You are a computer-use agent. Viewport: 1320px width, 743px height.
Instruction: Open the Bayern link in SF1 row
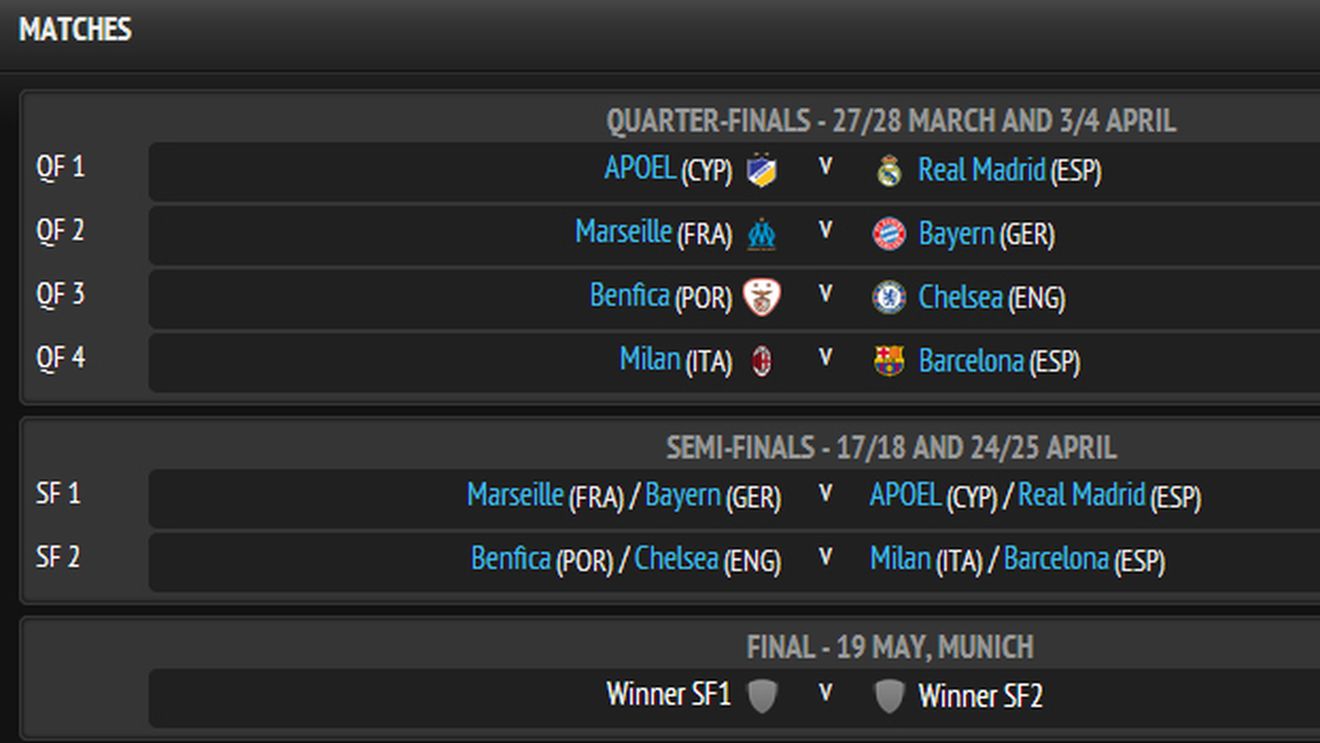[683, 495]
